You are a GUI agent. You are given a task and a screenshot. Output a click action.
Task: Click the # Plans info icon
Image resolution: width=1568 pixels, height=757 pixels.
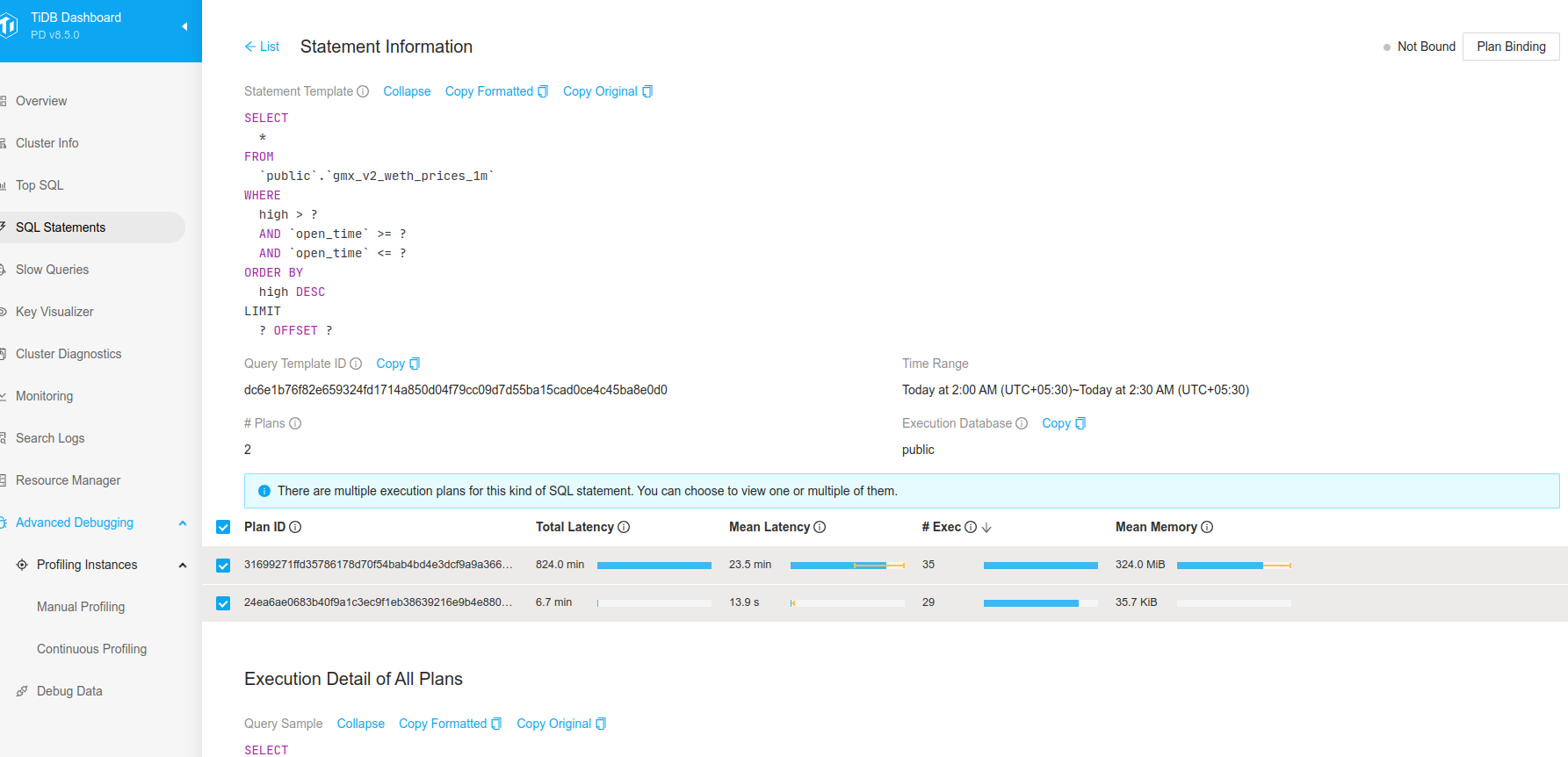click(295, 423)
